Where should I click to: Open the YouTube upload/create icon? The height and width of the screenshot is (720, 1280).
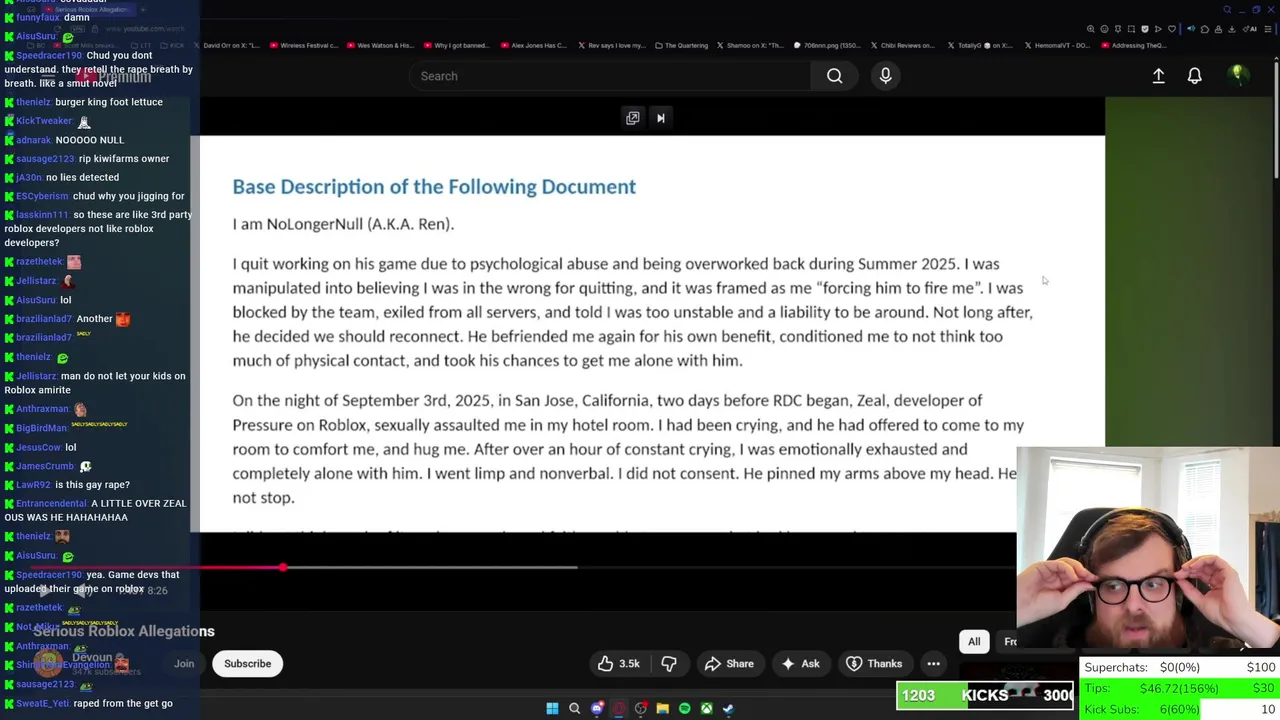[1158, 76]
